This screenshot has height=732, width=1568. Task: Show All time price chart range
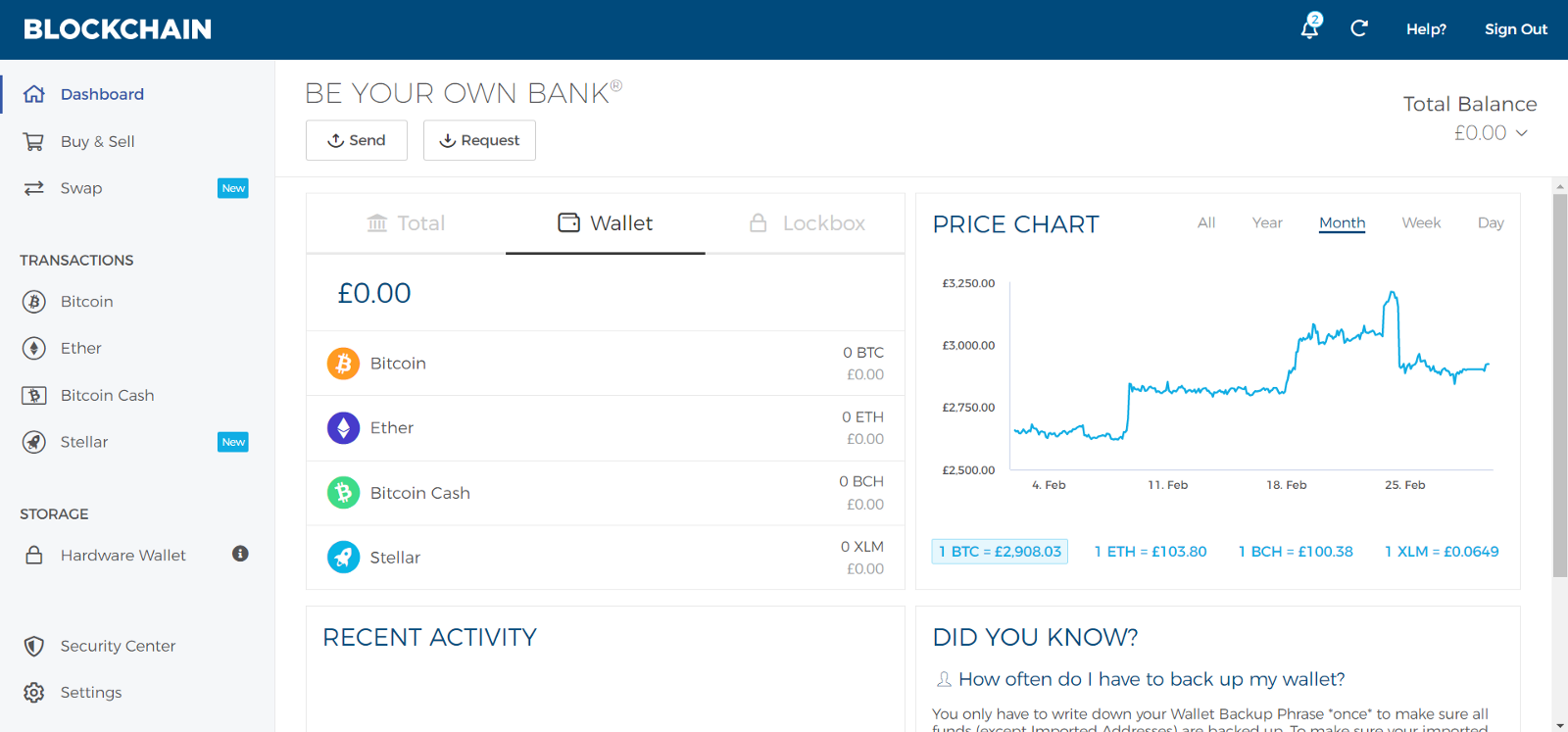tap(1206, 222)
